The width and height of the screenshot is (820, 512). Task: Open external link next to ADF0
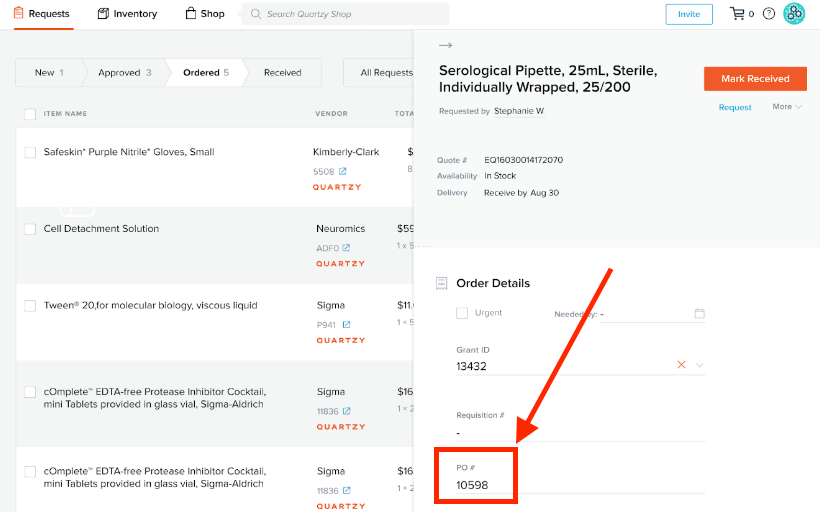pos(346,247)
